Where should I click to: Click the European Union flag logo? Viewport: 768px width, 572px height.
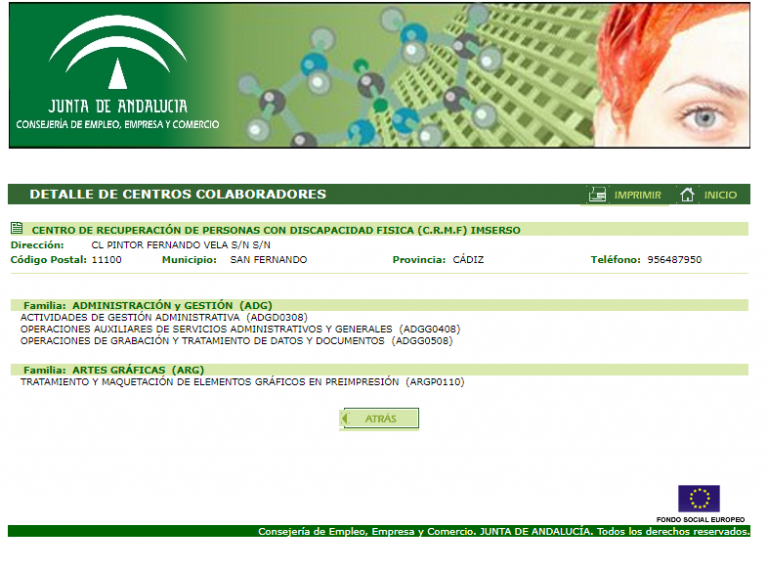(699, 498)
